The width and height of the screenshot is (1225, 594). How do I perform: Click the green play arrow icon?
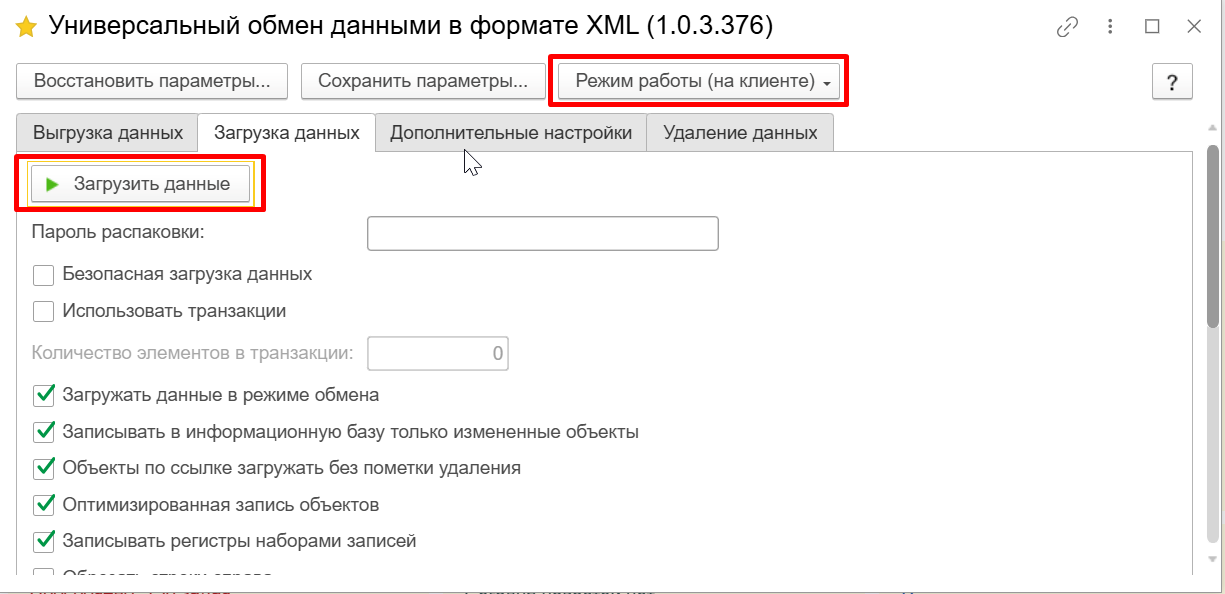53,184
